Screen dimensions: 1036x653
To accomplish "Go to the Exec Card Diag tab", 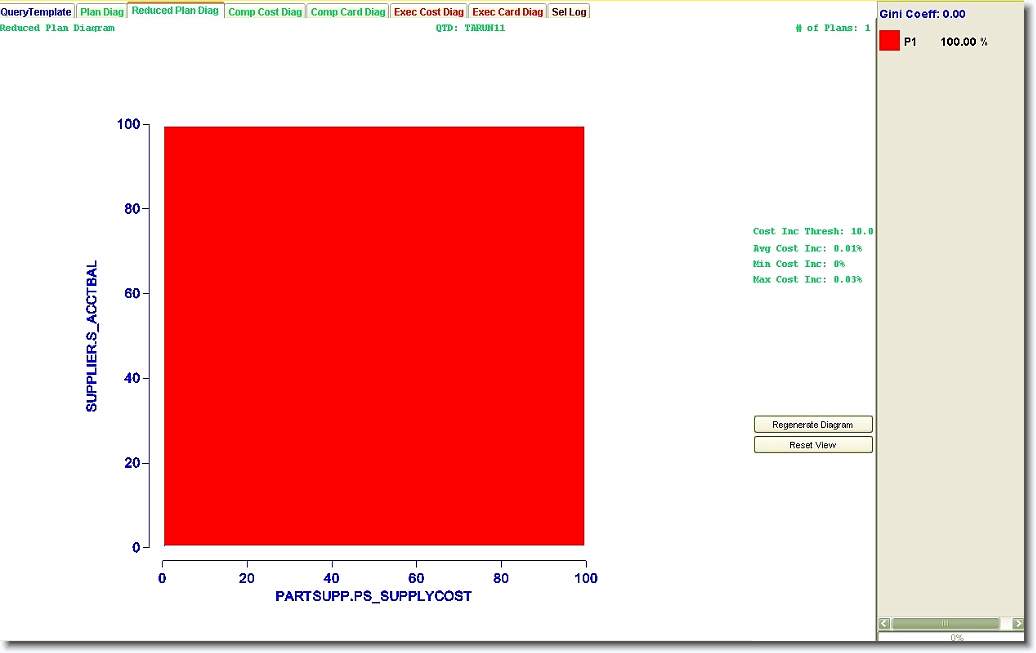I will tap(508, 12).
